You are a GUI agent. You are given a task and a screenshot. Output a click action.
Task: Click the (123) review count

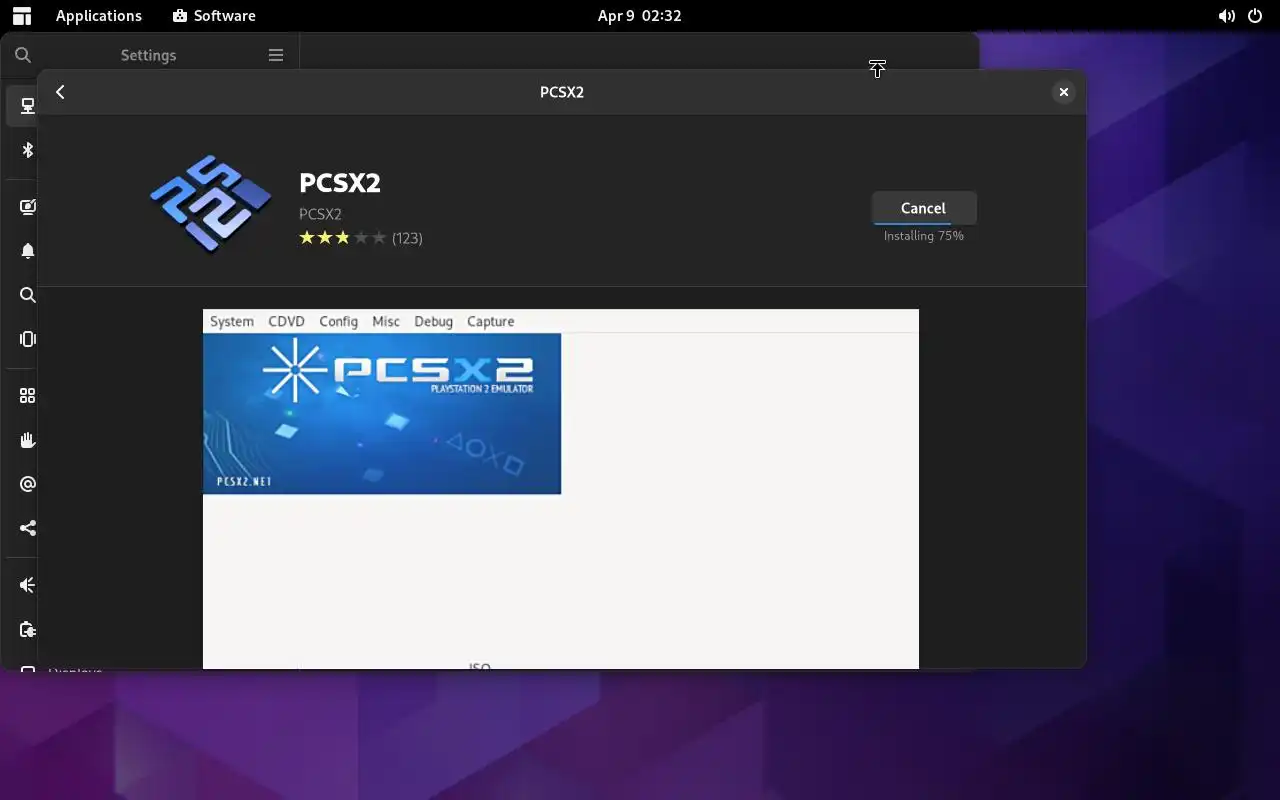407,238
